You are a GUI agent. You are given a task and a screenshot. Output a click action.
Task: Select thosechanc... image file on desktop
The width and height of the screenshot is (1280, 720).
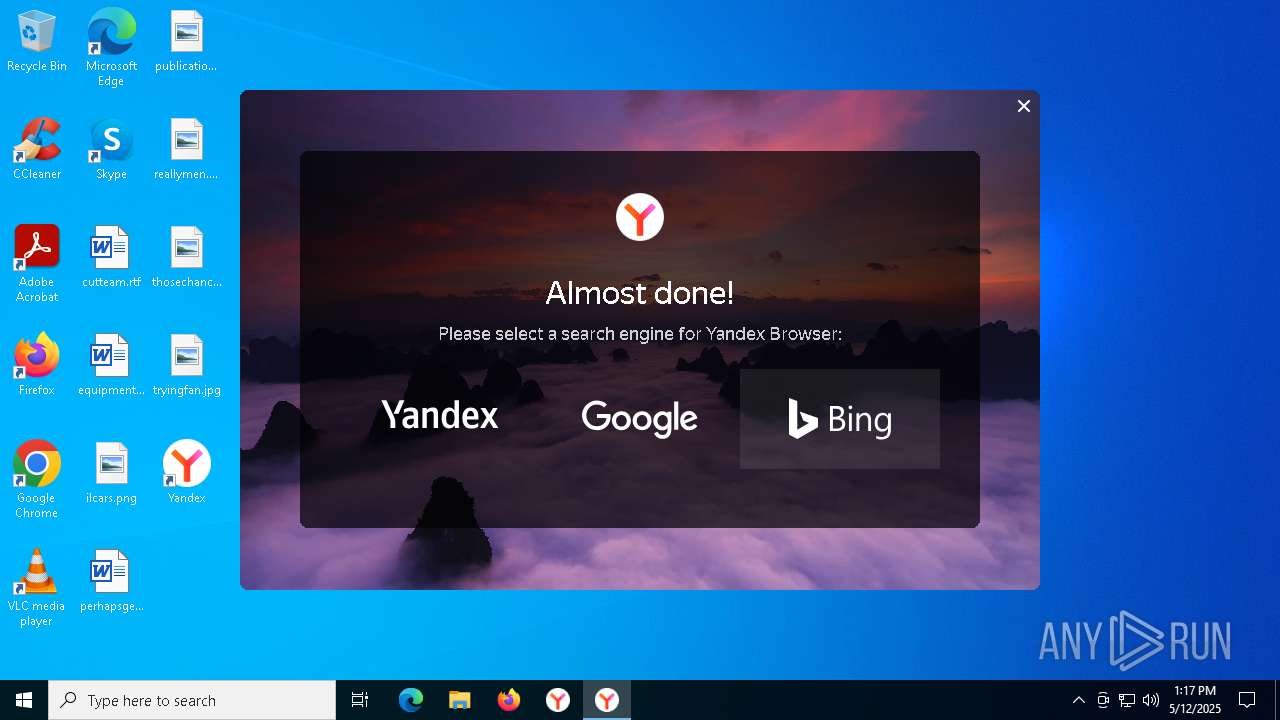point(186,258)
